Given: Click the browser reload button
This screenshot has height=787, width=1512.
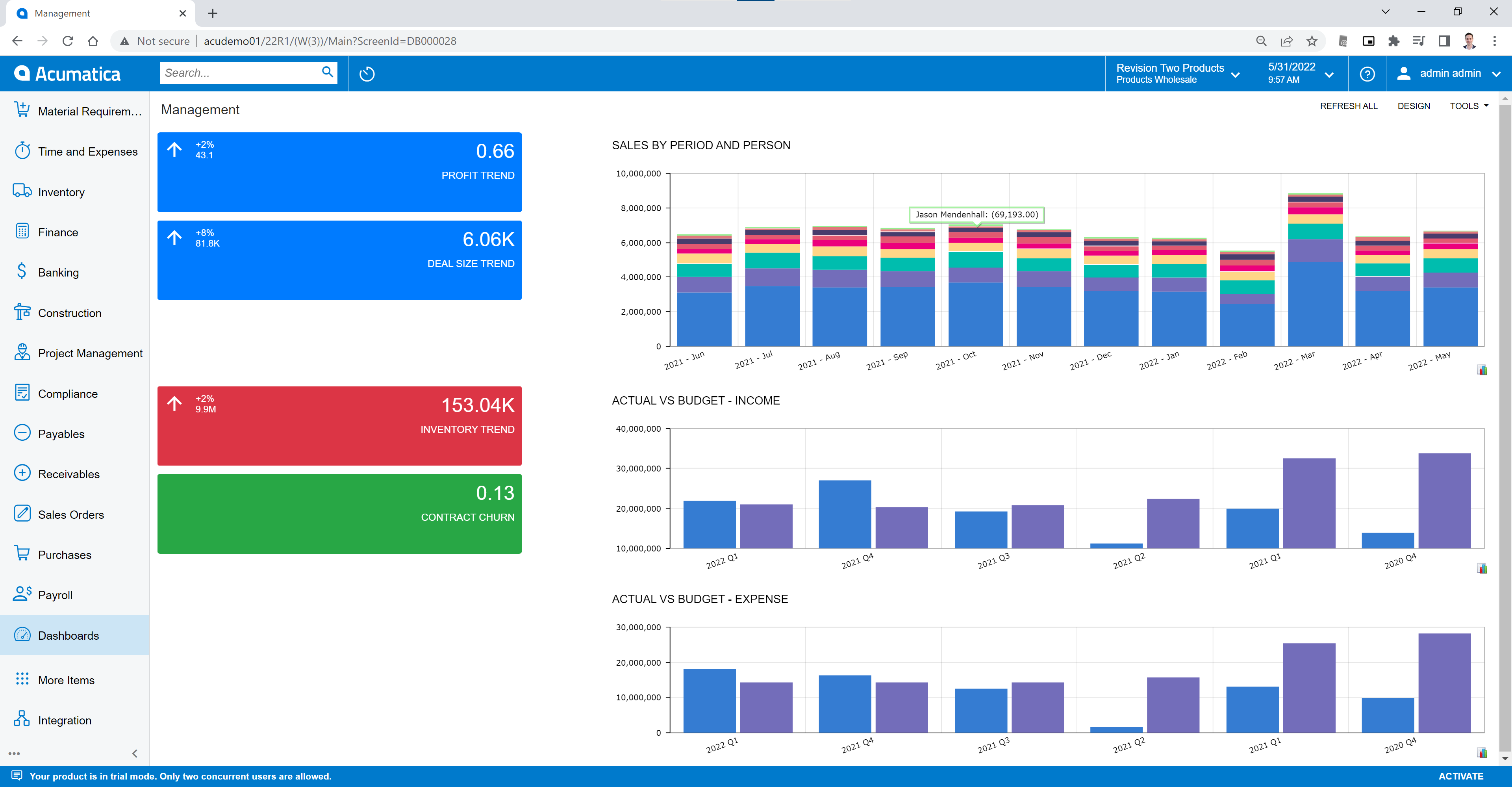Looking at the screenshot, I should [x=67, y=41].
